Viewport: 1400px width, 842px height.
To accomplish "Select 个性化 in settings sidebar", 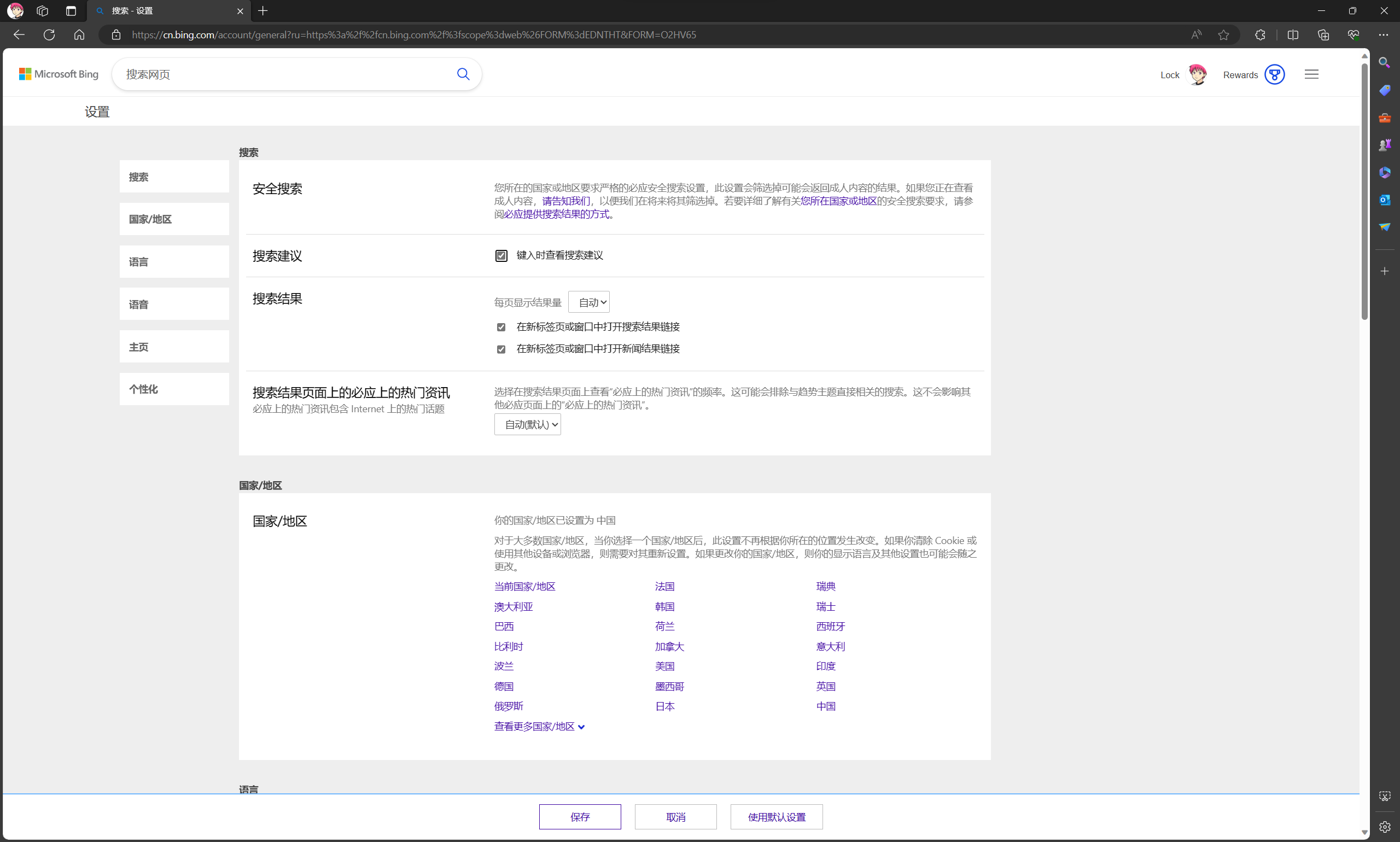I will click(x=174, y=389).
